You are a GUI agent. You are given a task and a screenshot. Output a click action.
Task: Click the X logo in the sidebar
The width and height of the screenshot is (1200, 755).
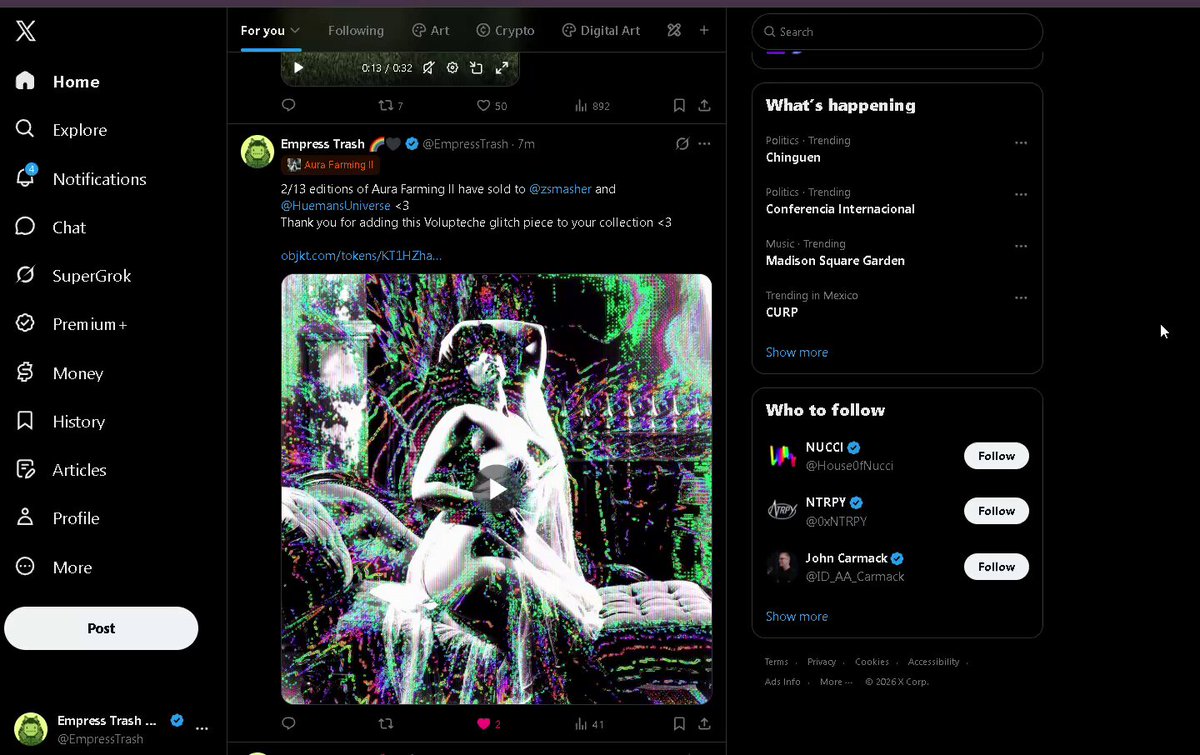[26, 31]
